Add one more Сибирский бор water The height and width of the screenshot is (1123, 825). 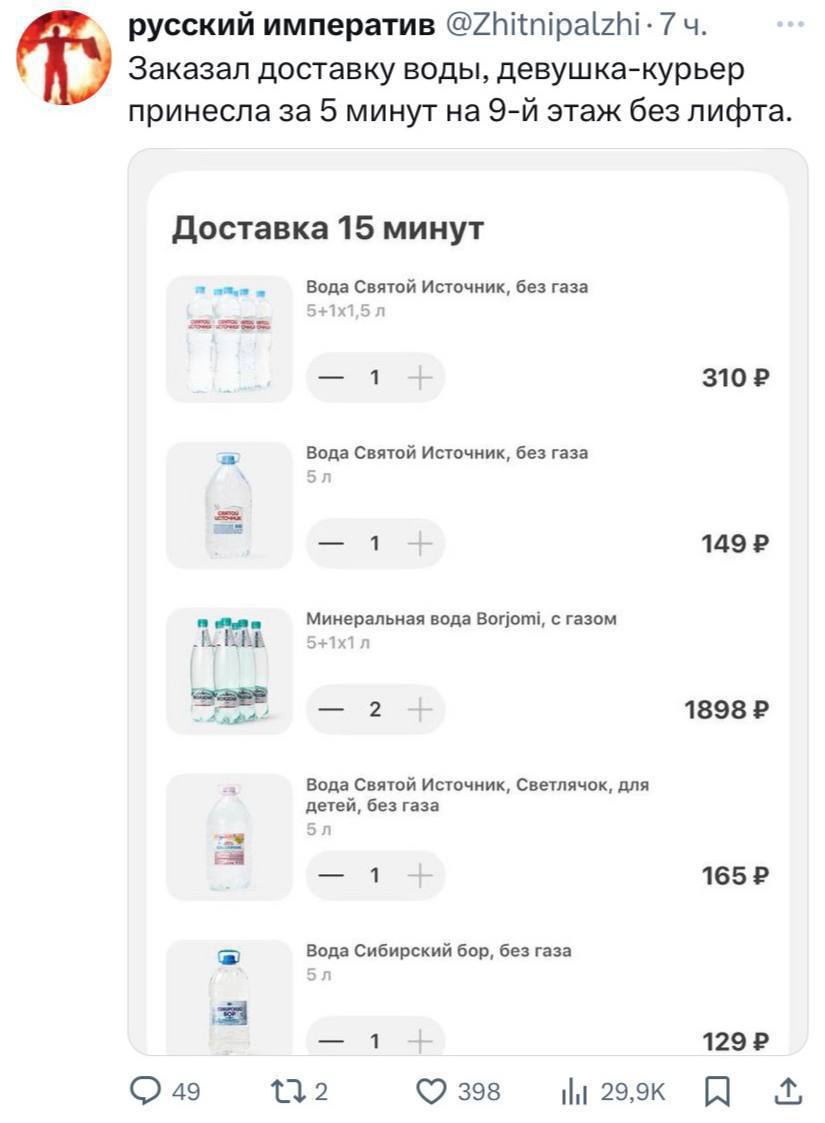click(421, 1041)
